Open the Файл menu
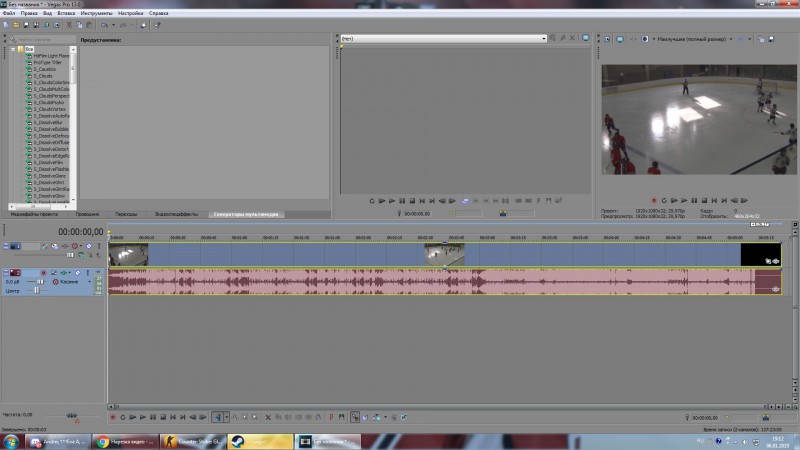 9,13
